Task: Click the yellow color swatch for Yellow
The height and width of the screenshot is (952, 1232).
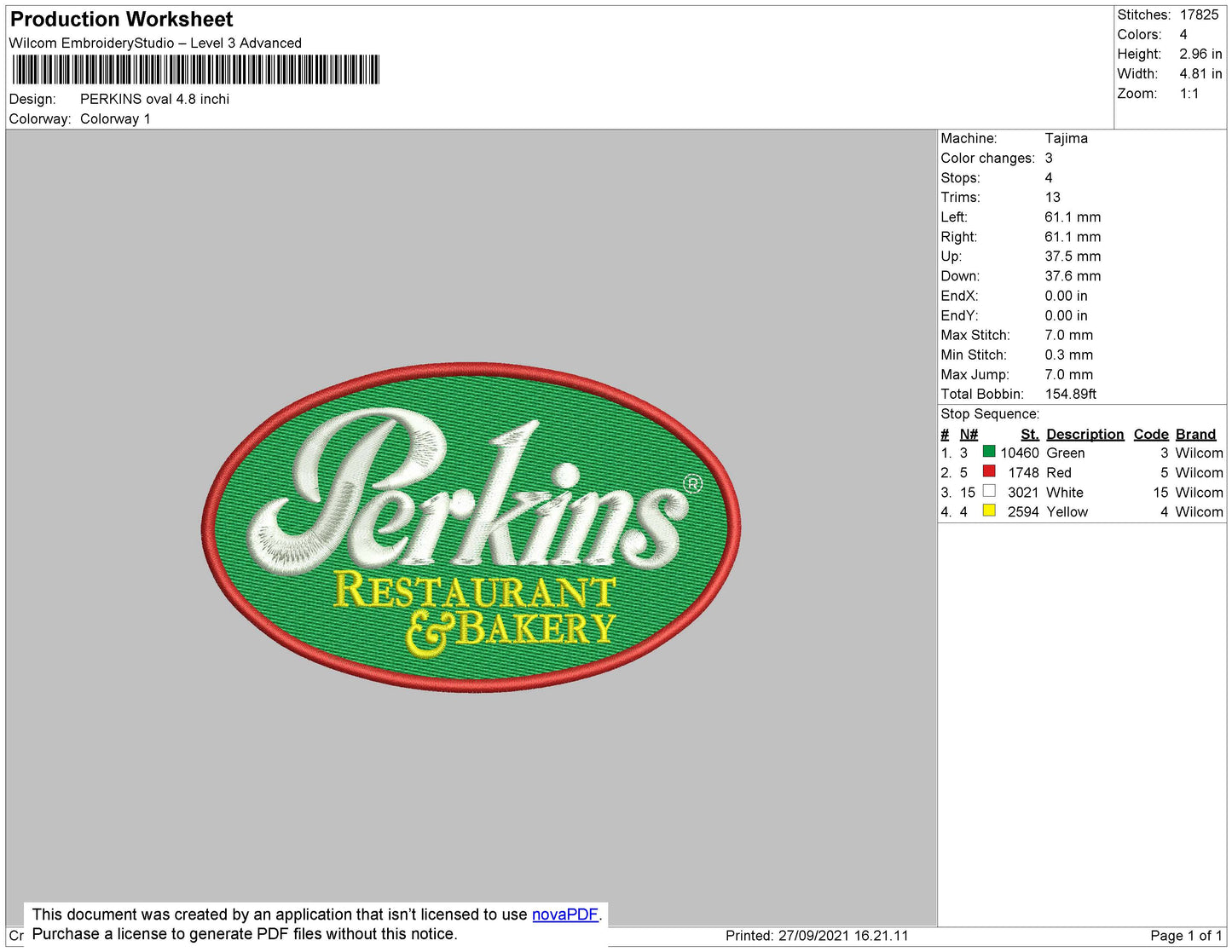Action: point(989,511)
